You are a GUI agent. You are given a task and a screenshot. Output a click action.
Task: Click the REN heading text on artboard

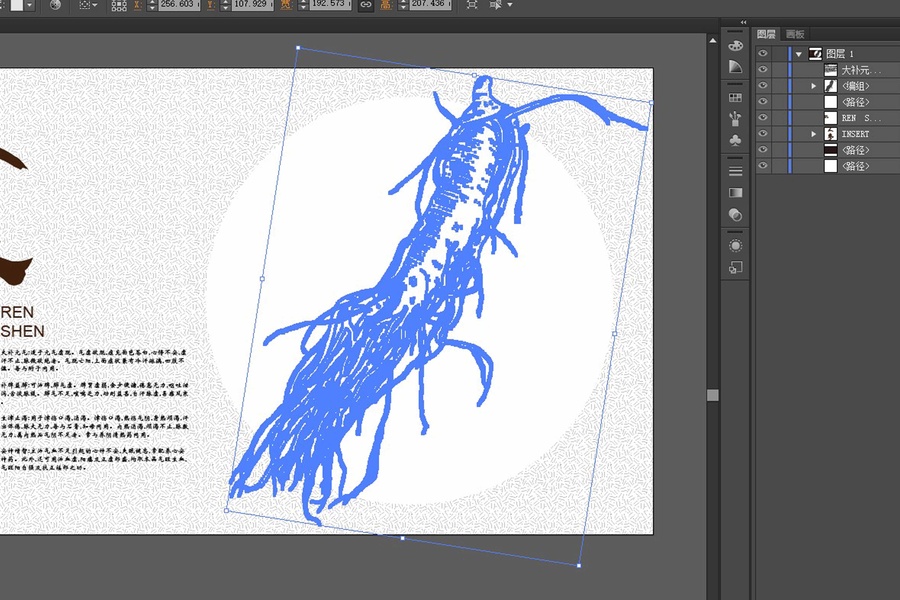tap(17, 312)
